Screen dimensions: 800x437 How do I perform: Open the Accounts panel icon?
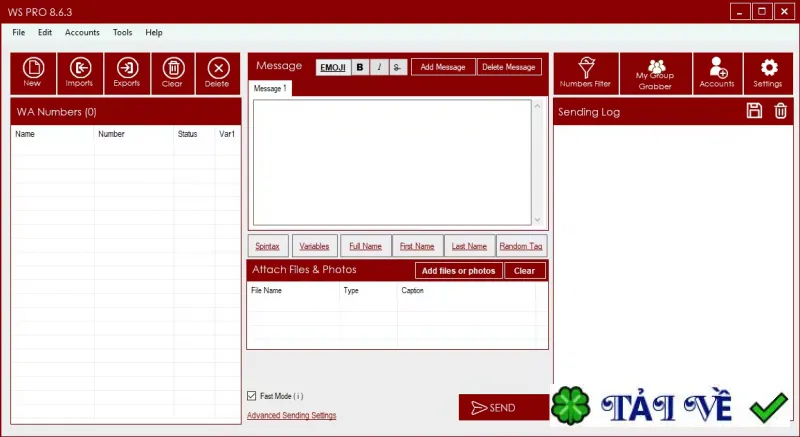tap(717, 73)
